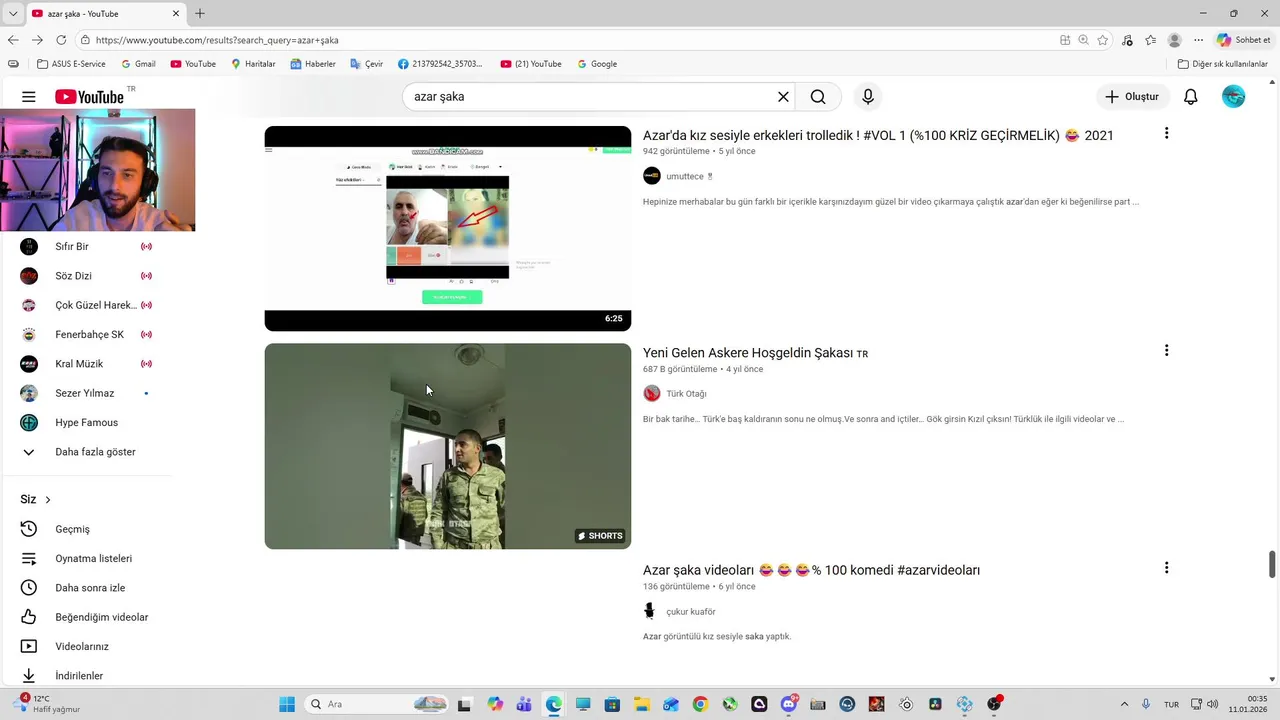The height and width of the screenshot is (720, 1280).
Task: Open the umuttece channel link
Action: coord(685,176)
